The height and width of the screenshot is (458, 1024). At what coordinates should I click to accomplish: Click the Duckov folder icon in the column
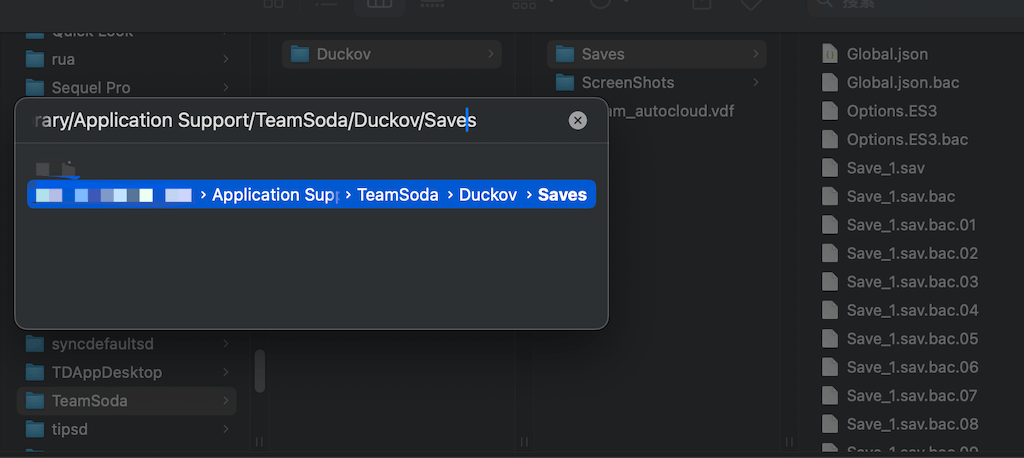point(298,54)
